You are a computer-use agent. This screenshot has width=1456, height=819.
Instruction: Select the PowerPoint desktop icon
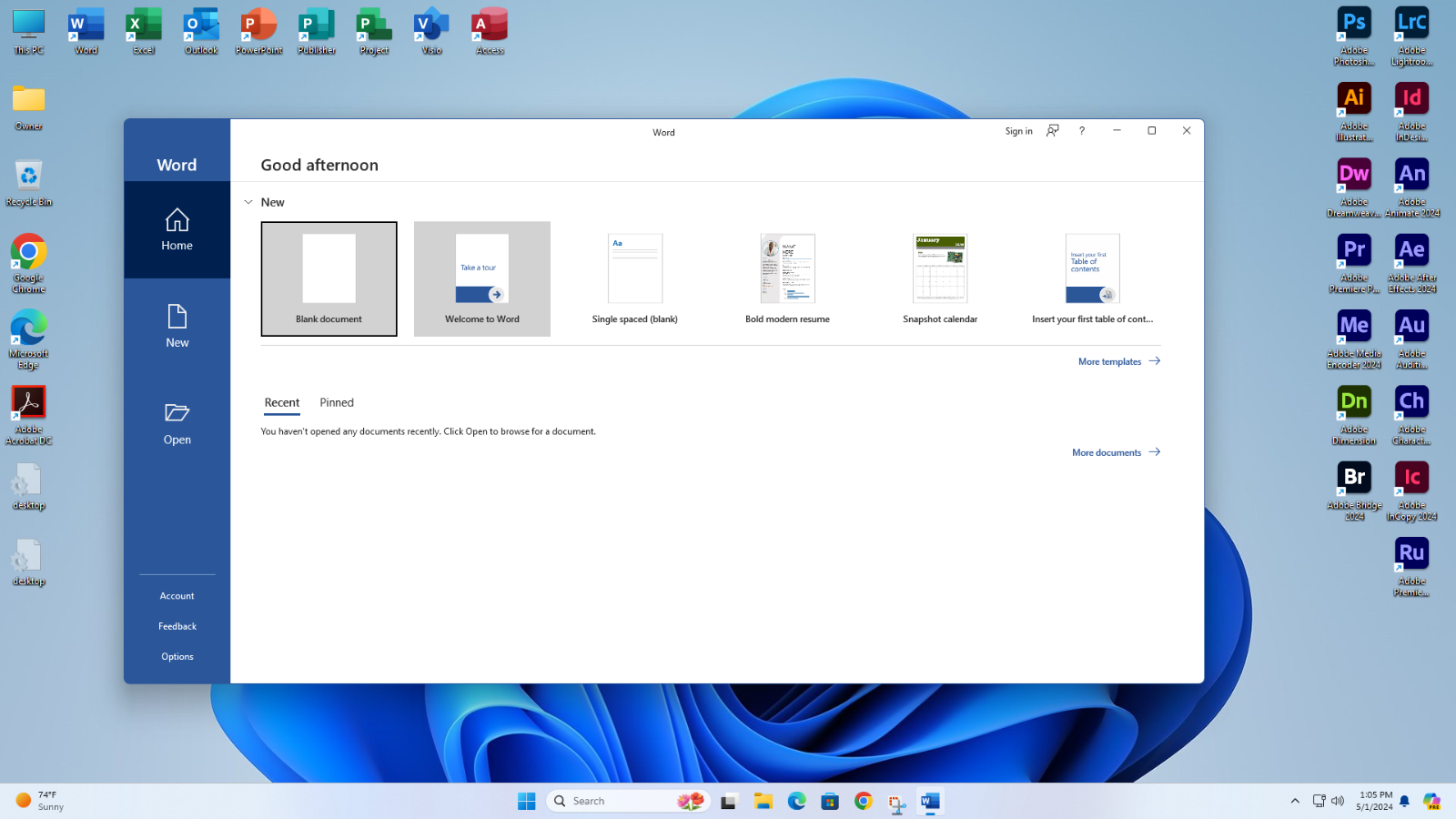coord(259,32)
